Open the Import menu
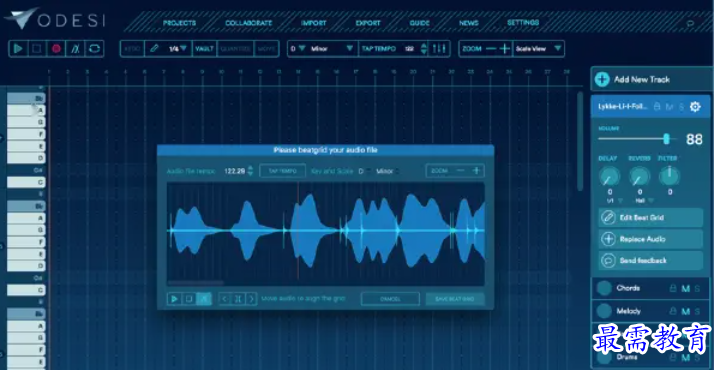 (x=314, y=23)
